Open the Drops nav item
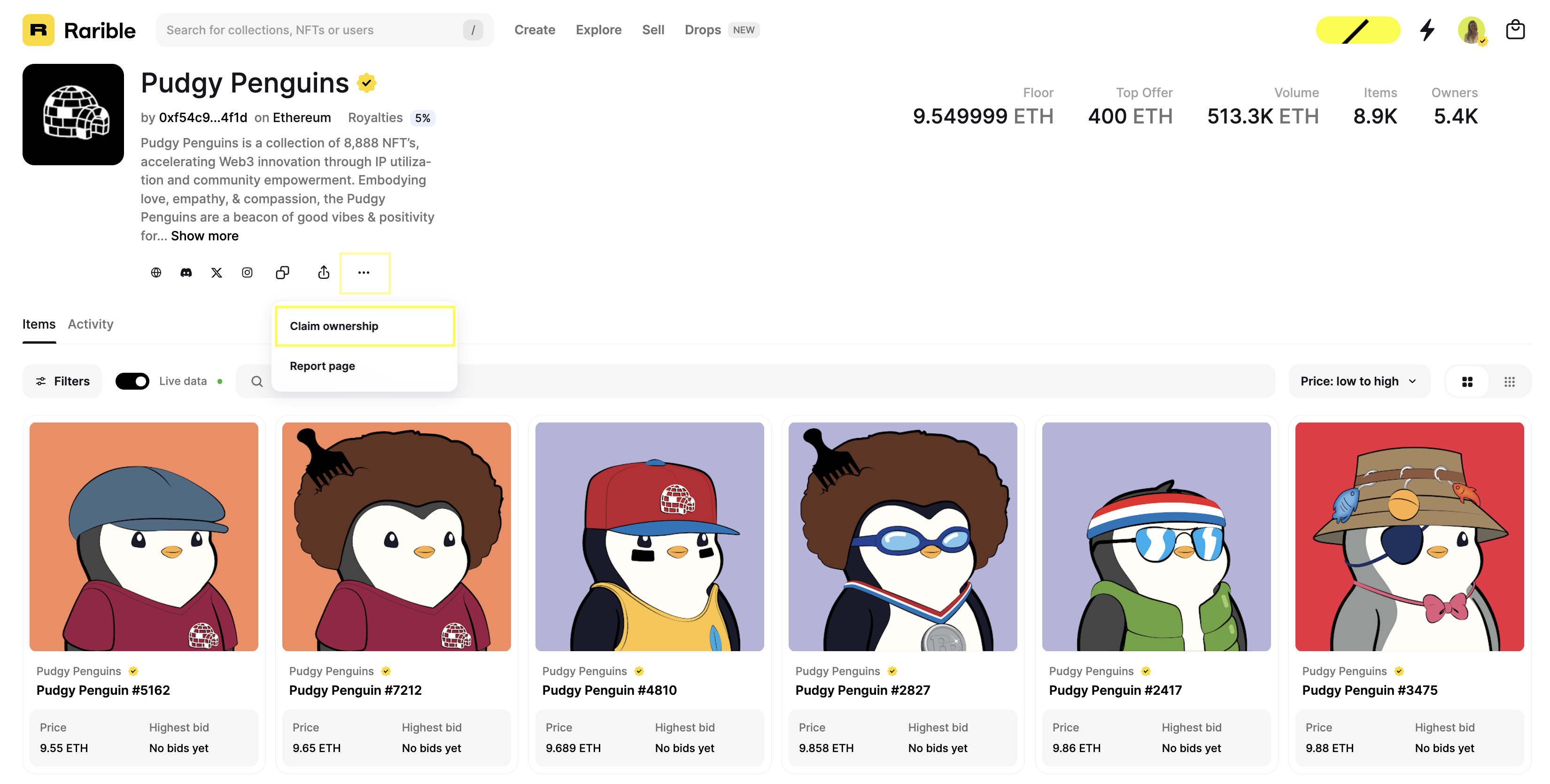 [702, 30]
